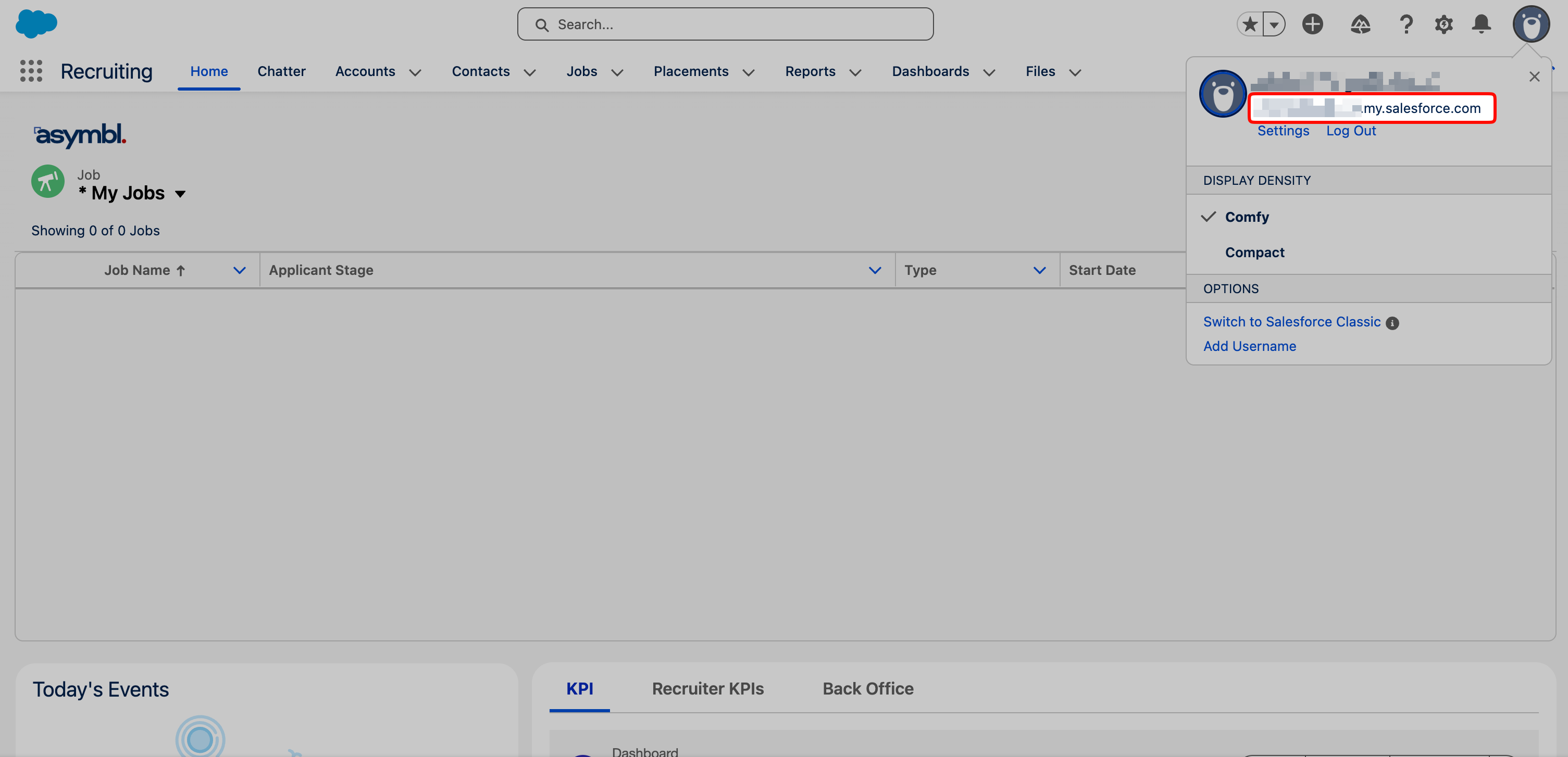Select Comfy display density

click(x=1247, y=217)
